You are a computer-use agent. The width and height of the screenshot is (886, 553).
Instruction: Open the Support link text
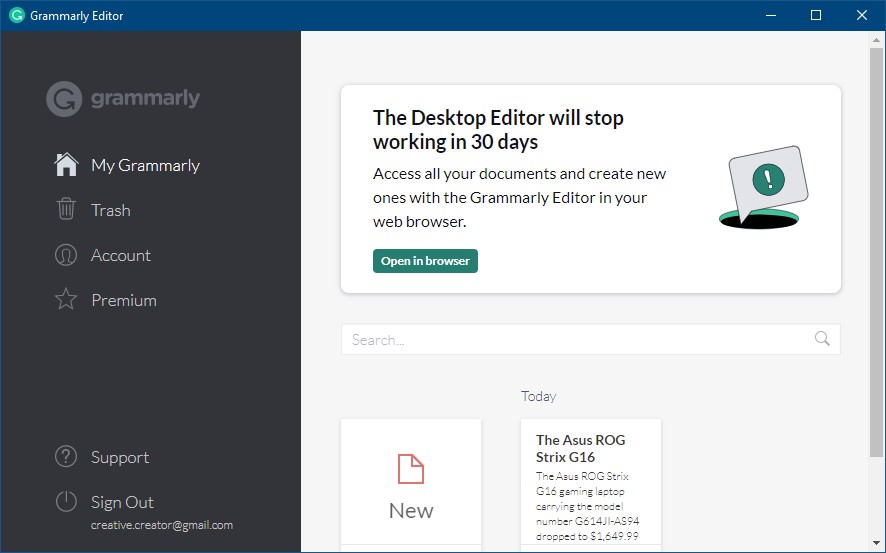pos(120,457)
